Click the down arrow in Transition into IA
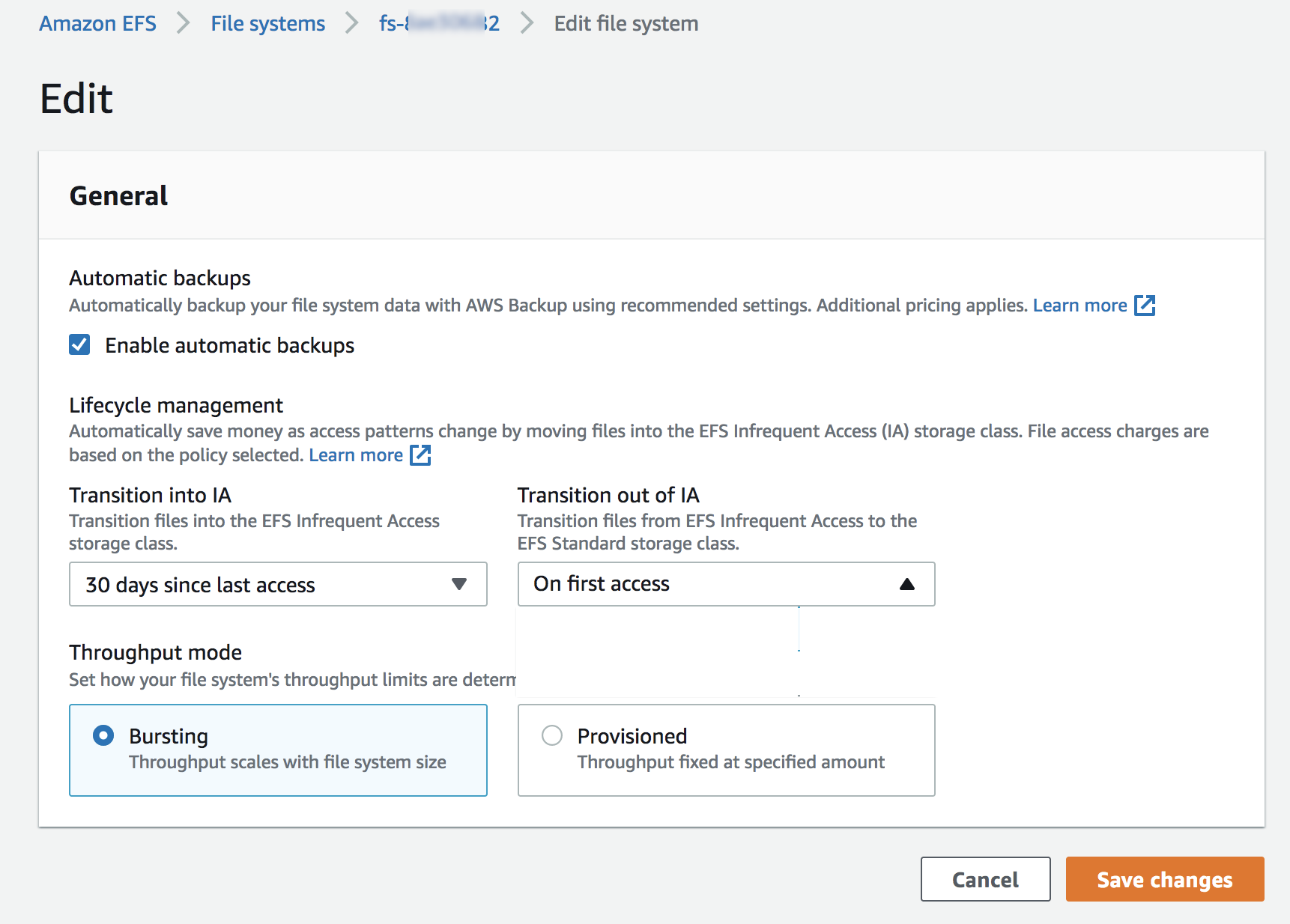The image size is (1290, 924). pyautogui.click(x=459, y=584)
